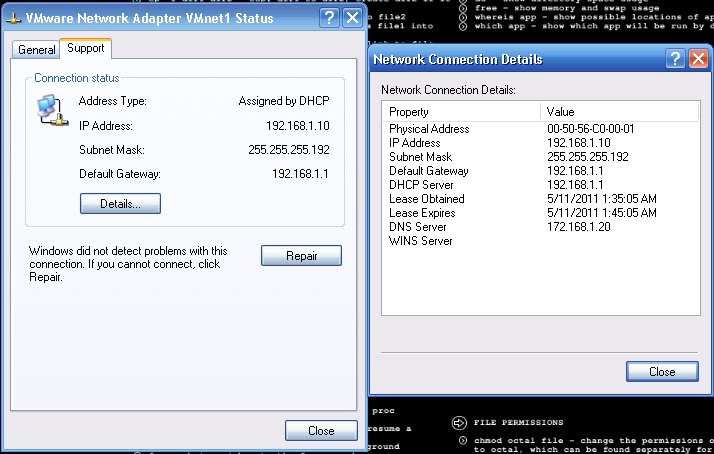Click the network computers icon in Connection status

coord(52,110)
